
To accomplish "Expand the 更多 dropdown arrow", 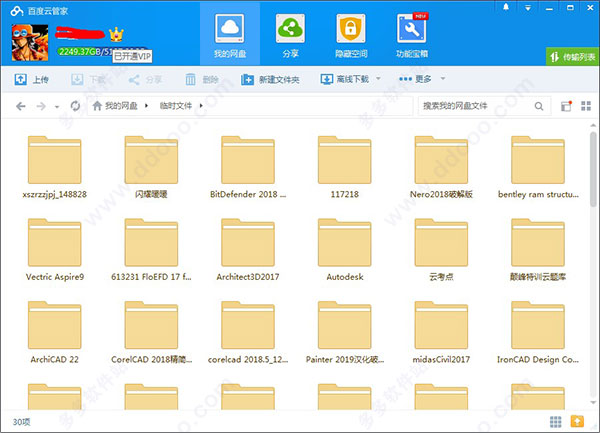I will coord(443,79).
